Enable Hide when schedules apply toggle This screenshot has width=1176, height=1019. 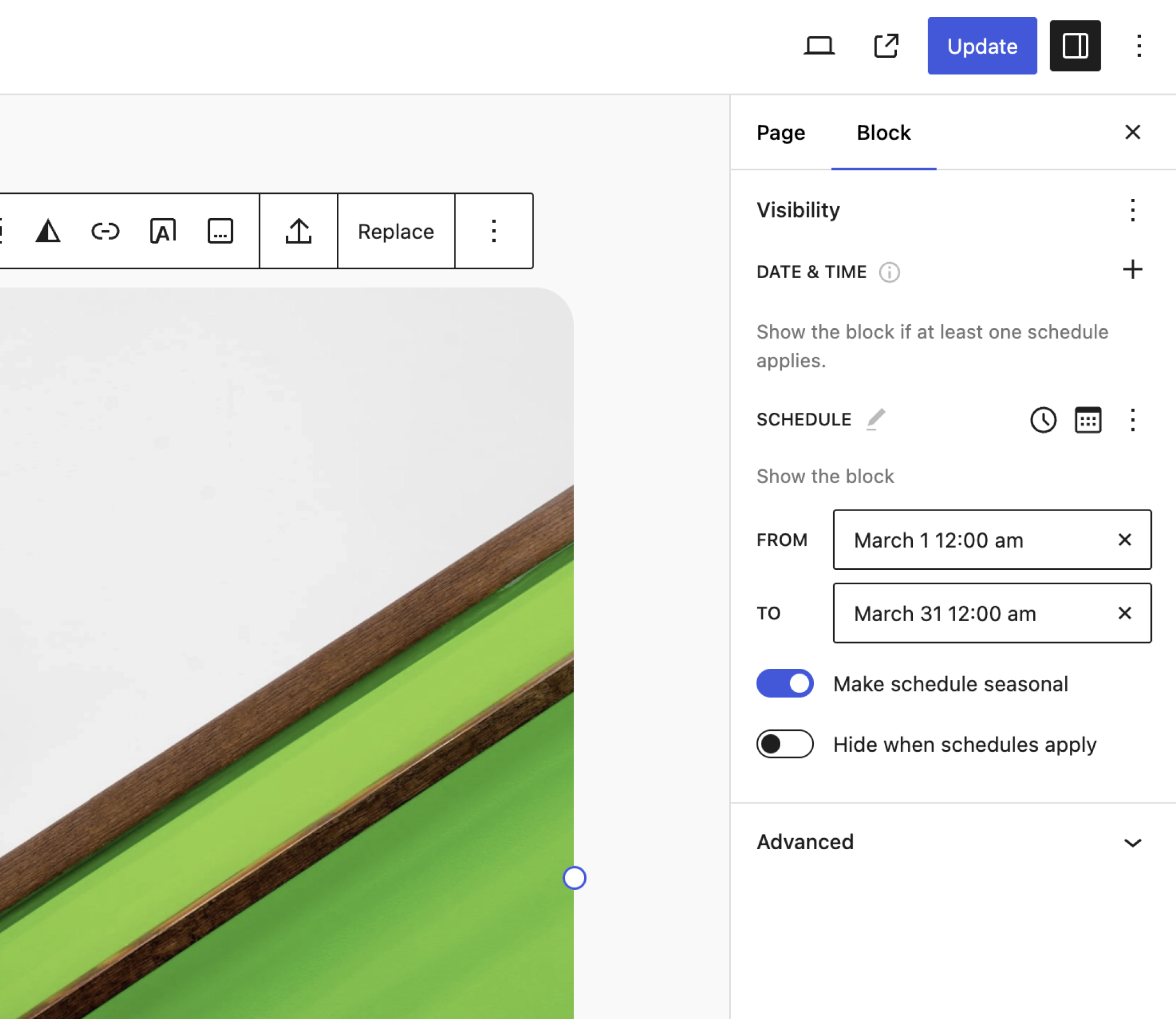click(784, 744)
